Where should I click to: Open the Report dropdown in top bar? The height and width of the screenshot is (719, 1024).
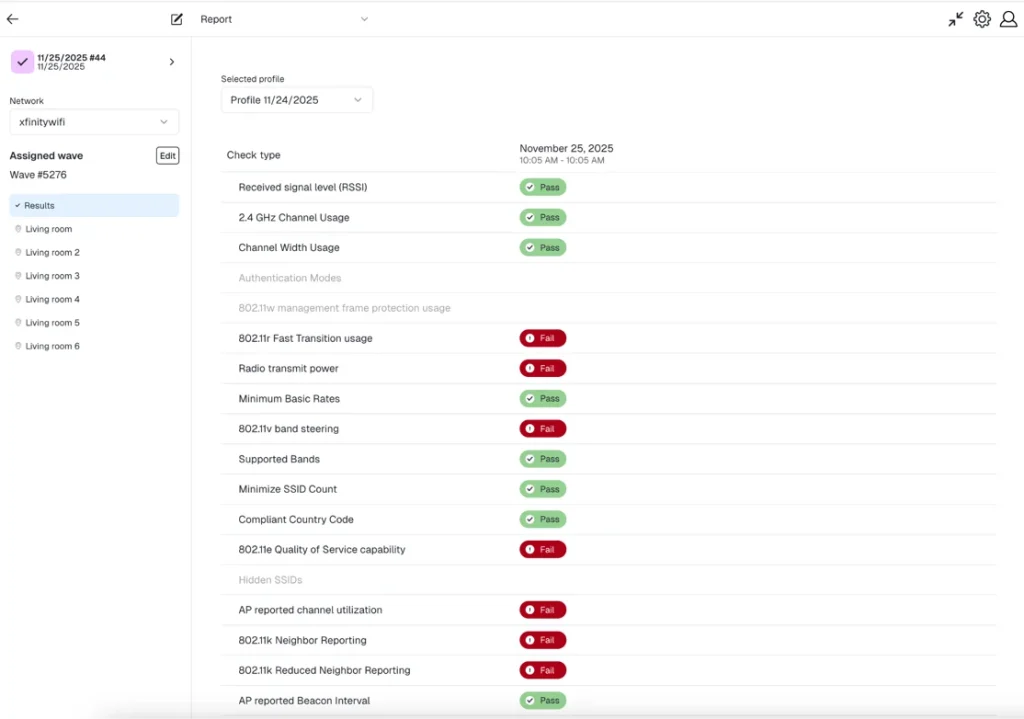(x=284, y=19)
